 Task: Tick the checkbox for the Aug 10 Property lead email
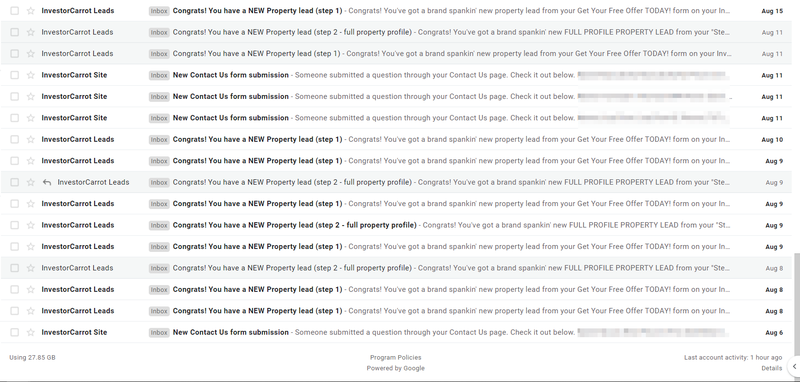14,139
